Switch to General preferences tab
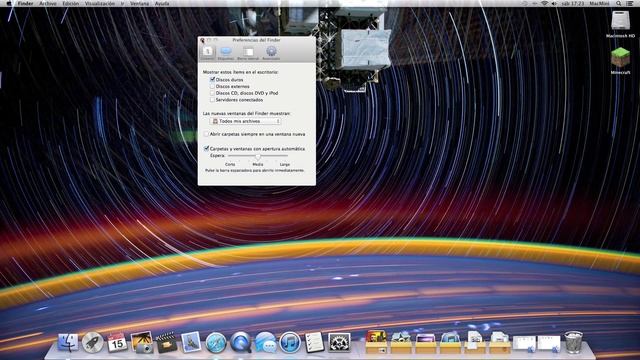The width and height of the screenshot is (640, 360). point(207,53)
